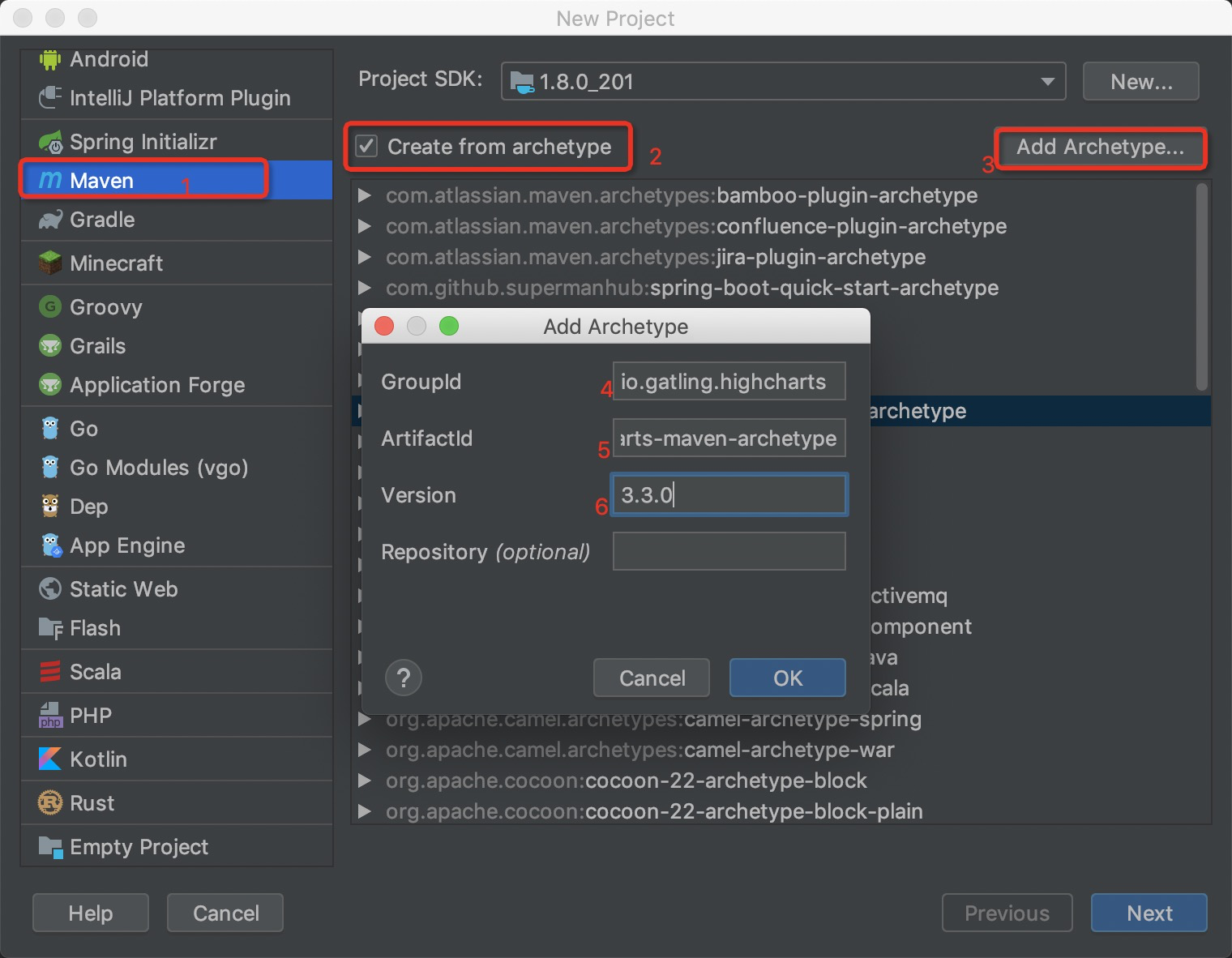Select cocoon-22-archetype-block row text
Screen dimensions: 1232x958
click(x=627, y=781)
